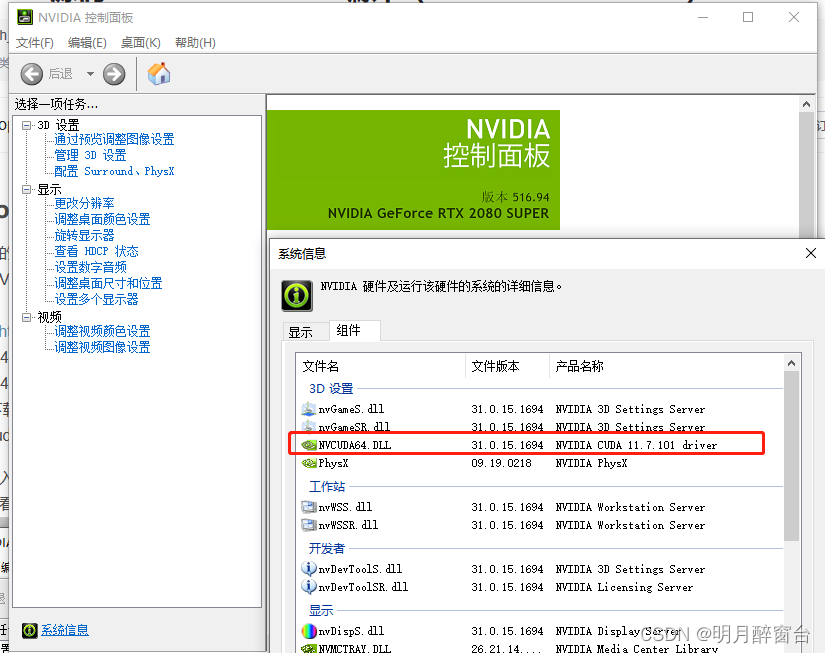Switch to the 显示 tab in dialog
The height and width of the screenshot is (653, 825).
(306, 332)
